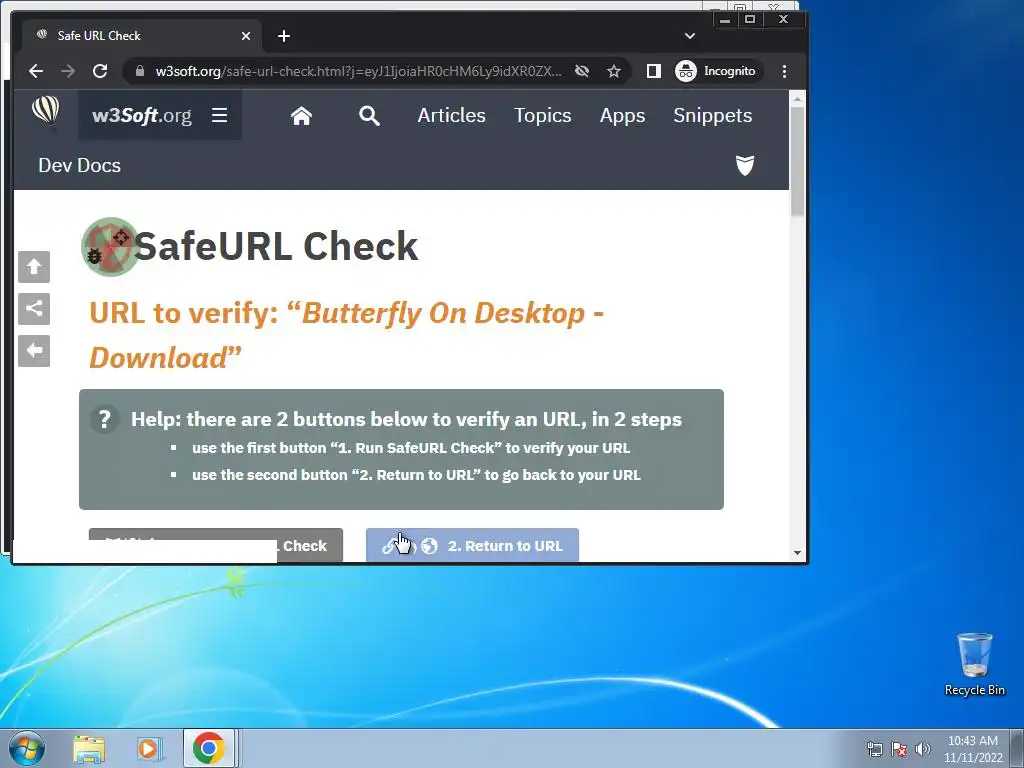
Task: Bookmark this page with the star
Action: [x=614, y=71]
